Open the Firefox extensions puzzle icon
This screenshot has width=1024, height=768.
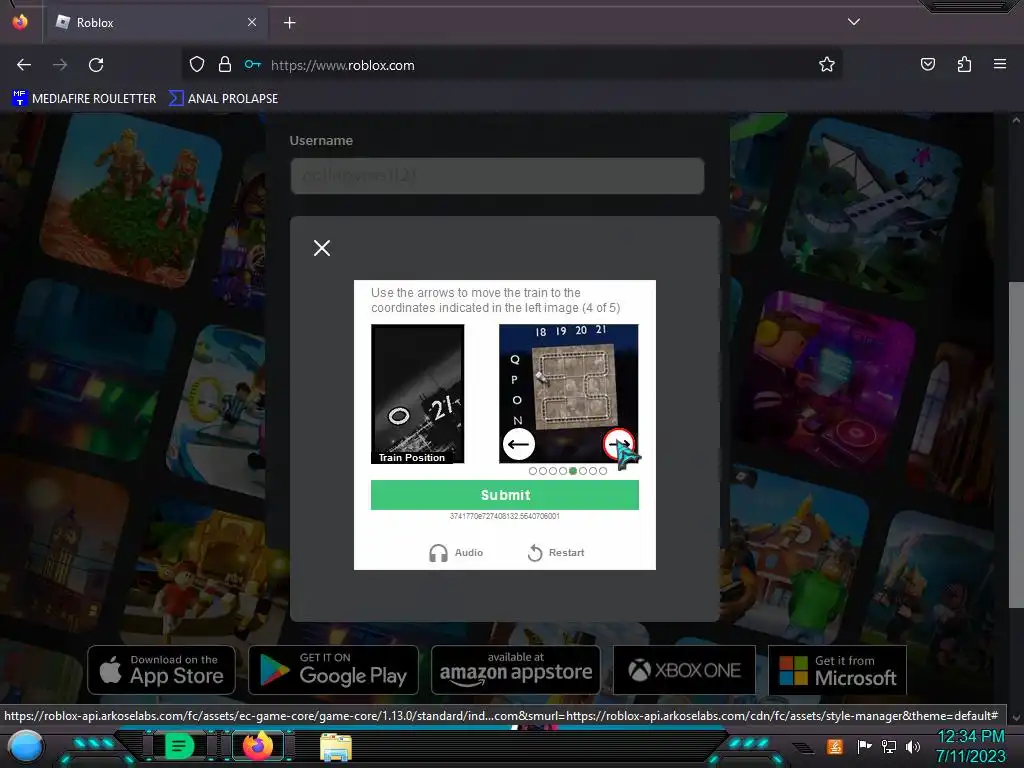(964, 64)
